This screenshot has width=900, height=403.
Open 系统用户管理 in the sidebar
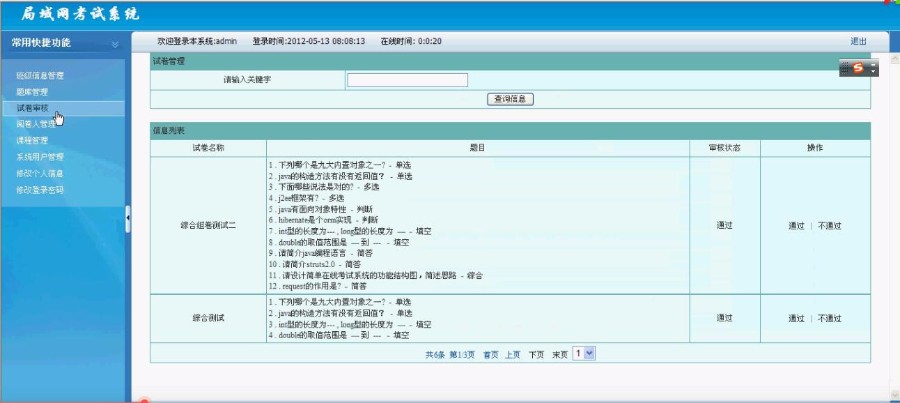(40, 157)
